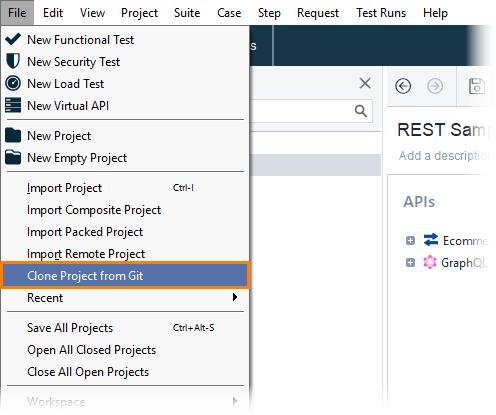Open the Help menu
The image size is (496, 415).
[x=435, y=13]
